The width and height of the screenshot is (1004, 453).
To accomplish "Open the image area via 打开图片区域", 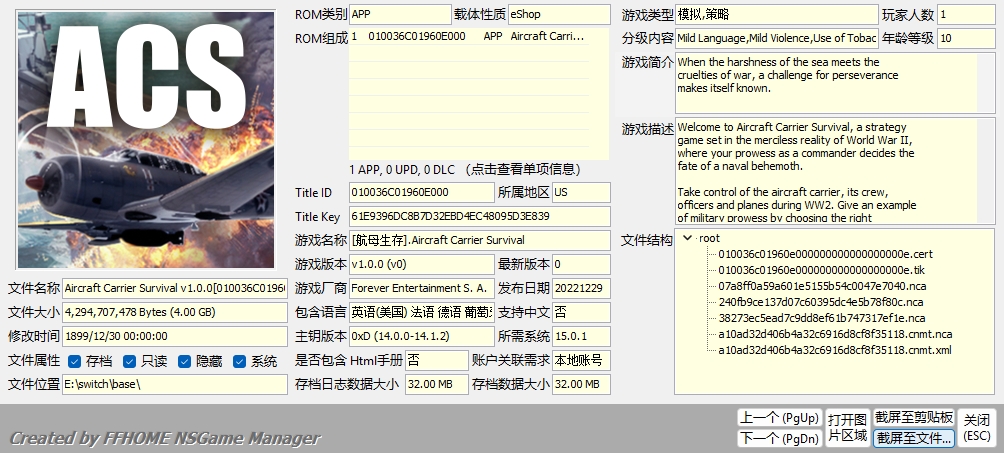I will pos(847,428).
